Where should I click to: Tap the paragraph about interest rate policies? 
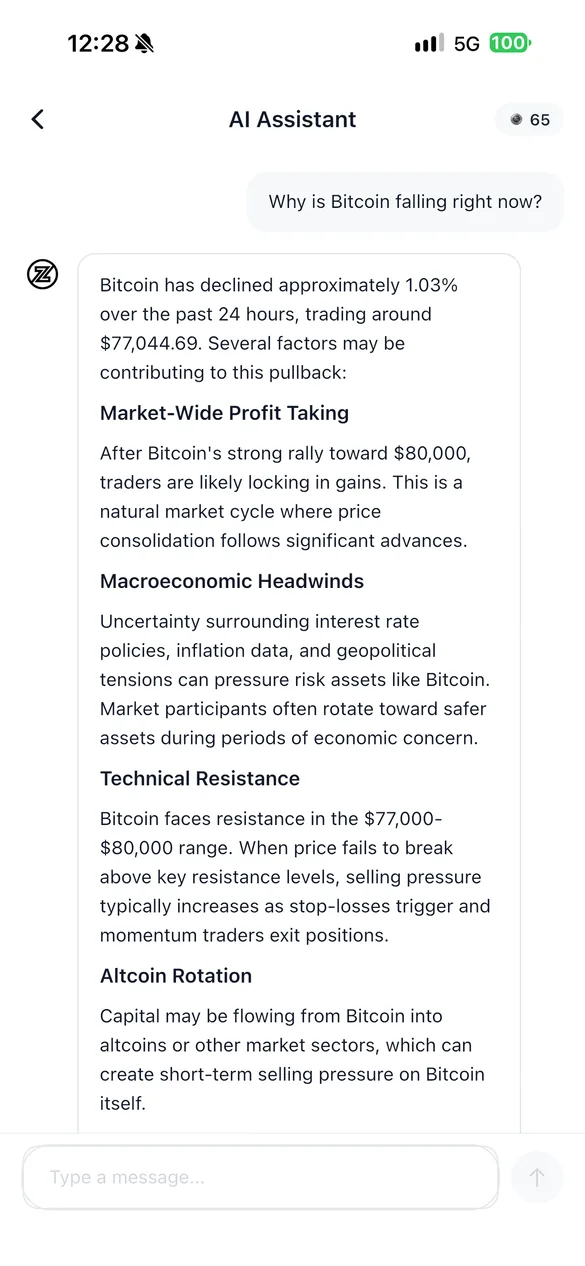[x=295, y=680]
